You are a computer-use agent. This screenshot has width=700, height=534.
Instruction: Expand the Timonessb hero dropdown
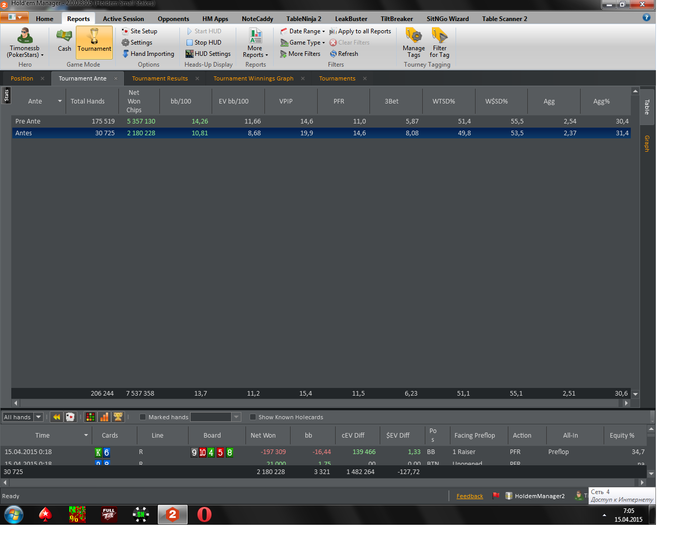coord(25,42)
